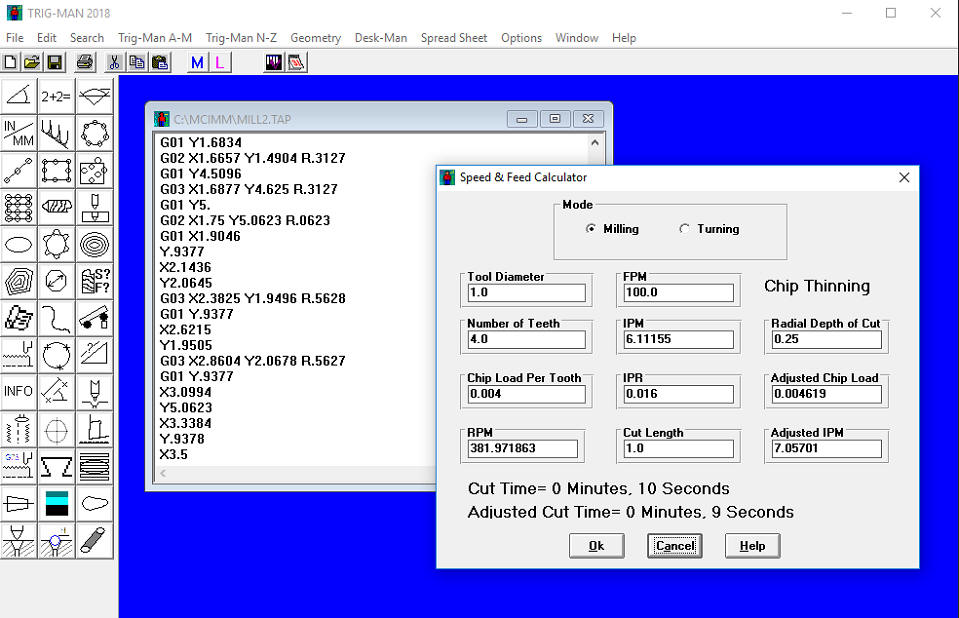The width and height of the screenshot is (959, 618).
Task: Click the up arrow in MILL2.TAP scrollbar
Action: coord(594,143)
